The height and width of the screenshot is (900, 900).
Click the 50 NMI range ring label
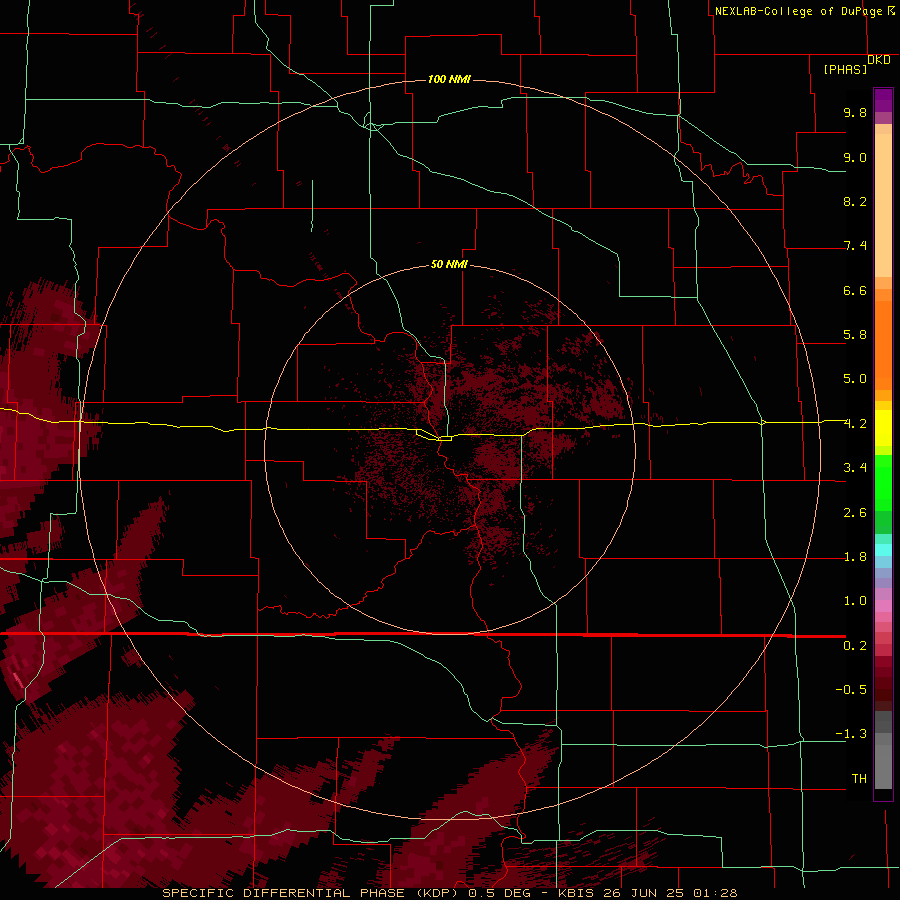[449, 264]
